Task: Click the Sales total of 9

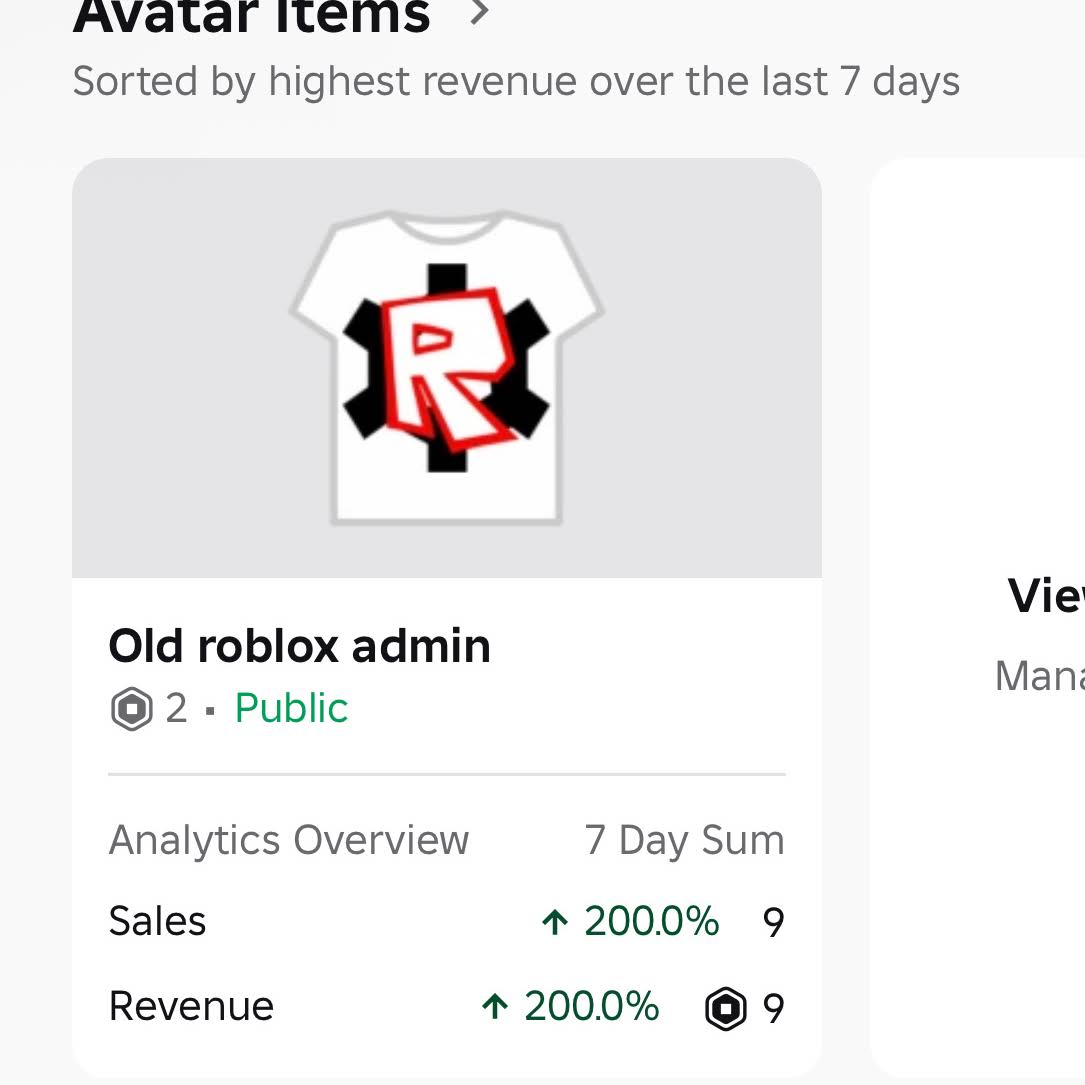Action: tap(774, 922)
